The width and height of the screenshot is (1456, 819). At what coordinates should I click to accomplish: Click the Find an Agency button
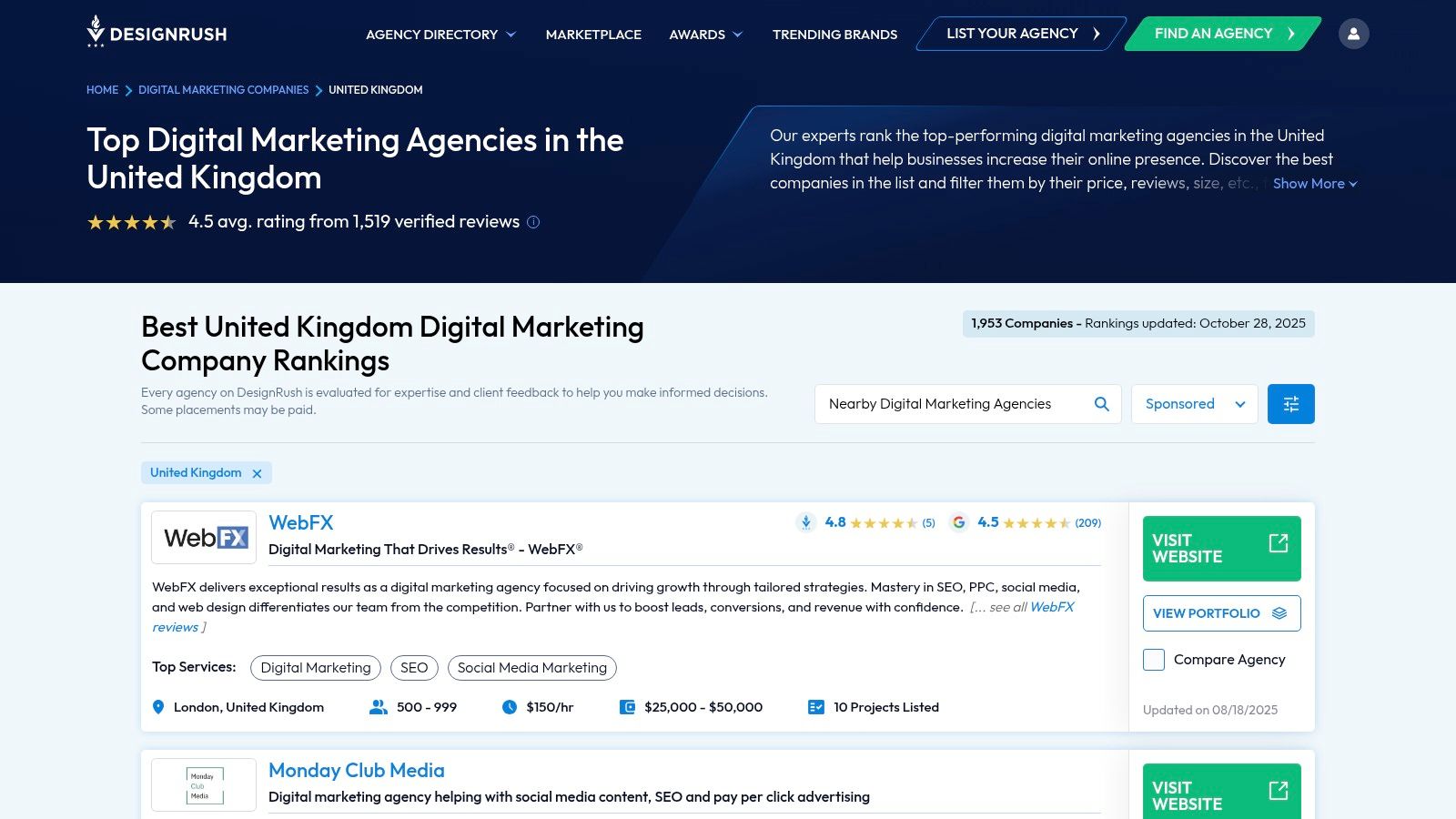pyautogui.click(x=1222, y=34)
